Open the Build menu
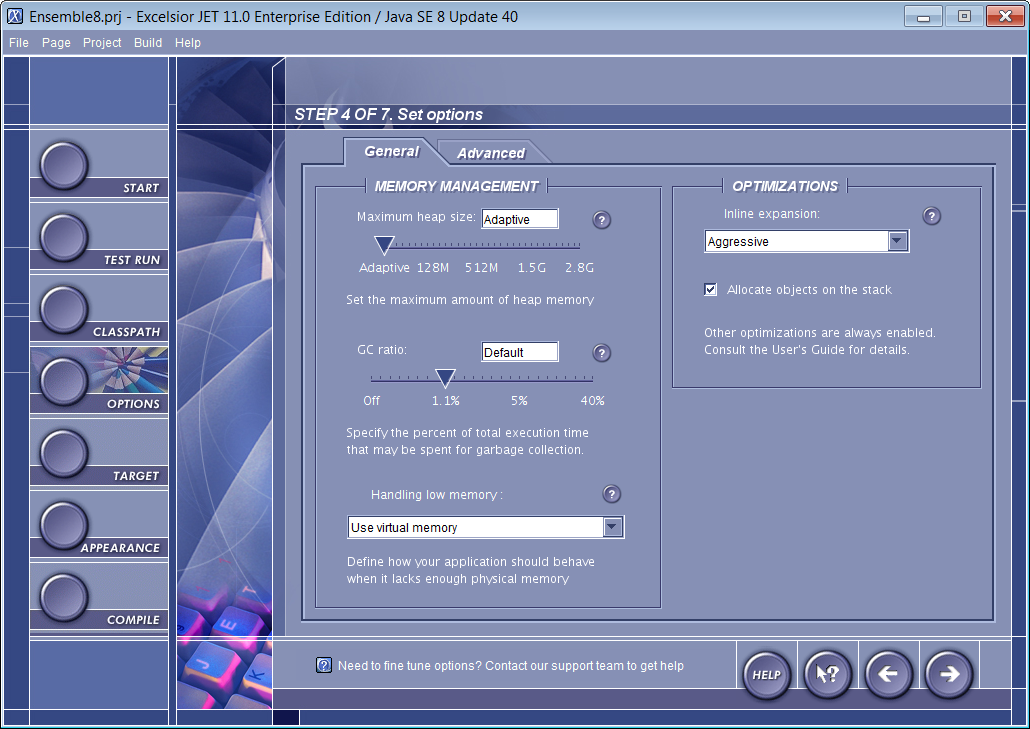The width and height of the screenshot is (1030, 729). click(x=148, y=43)
